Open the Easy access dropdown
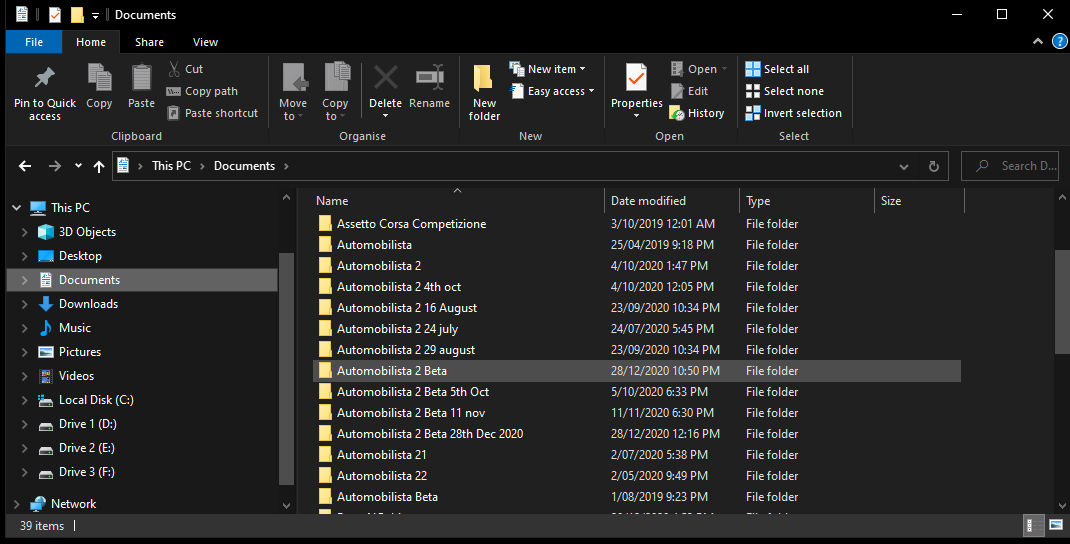The image size is (1070, 544). click(x=551, y=91)
